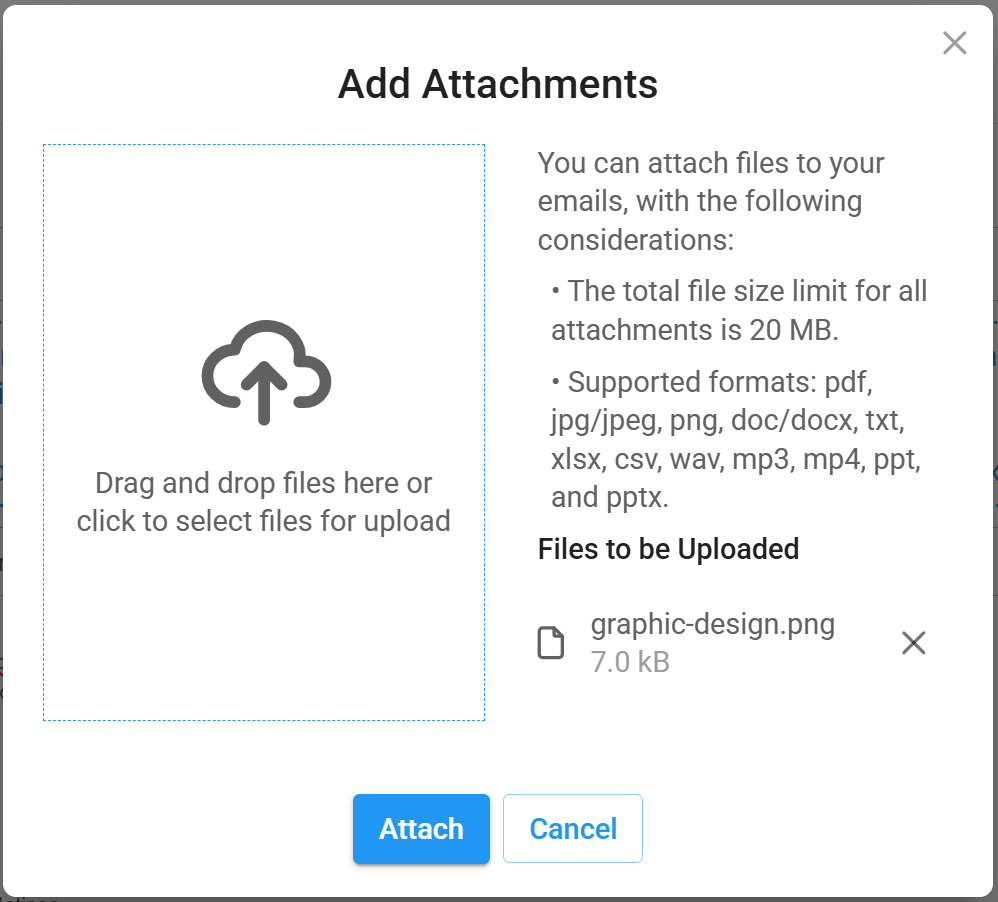Click the "Files to be Uploaded" heading
Image resolution: width=998 pixels, height=902 pixels.
pos(668,549)
